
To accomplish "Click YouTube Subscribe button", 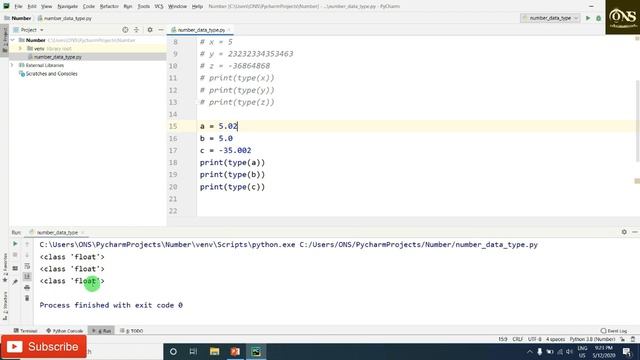I will click(x=43, y=347).
